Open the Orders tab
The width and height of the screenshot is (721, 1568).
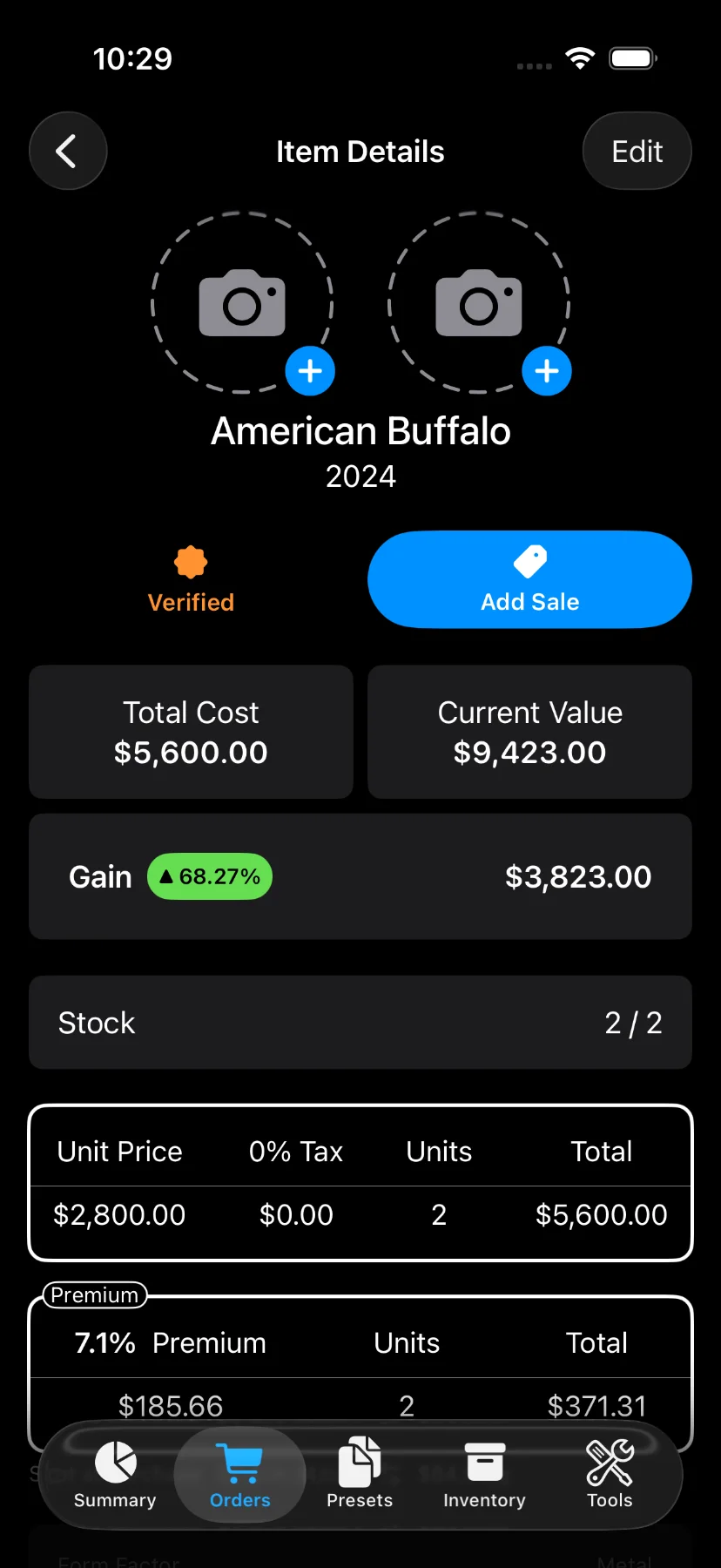coord(240,1476)
